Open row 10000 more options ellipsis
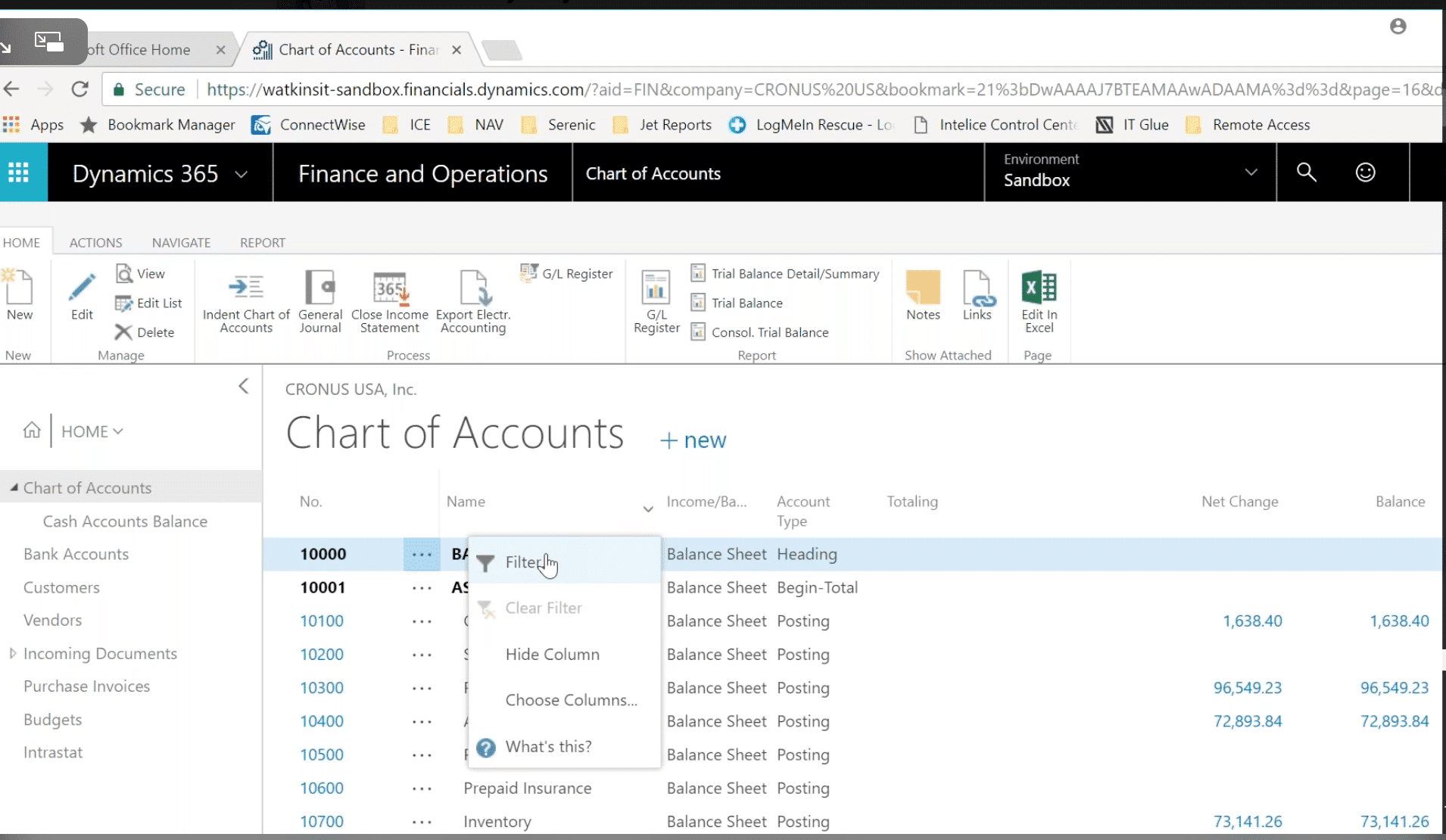Image resolution: width=1446 pixels, height=840 pixels. tap(422, 554)
